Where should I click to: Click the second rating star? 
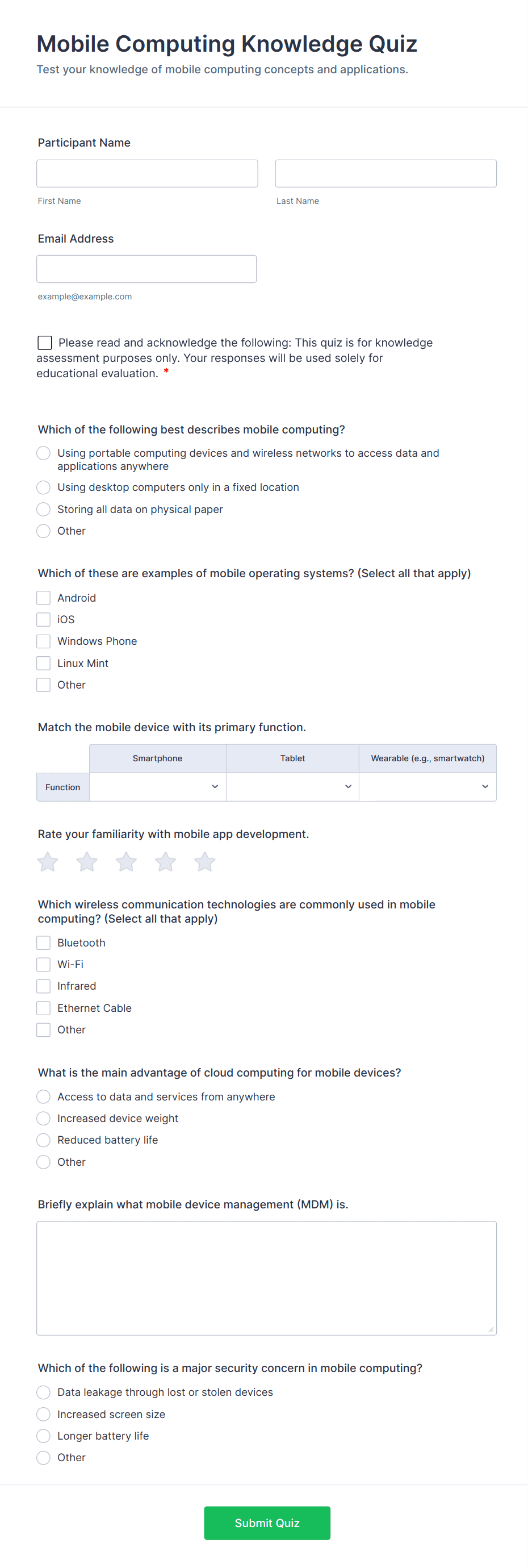point(87,861)
